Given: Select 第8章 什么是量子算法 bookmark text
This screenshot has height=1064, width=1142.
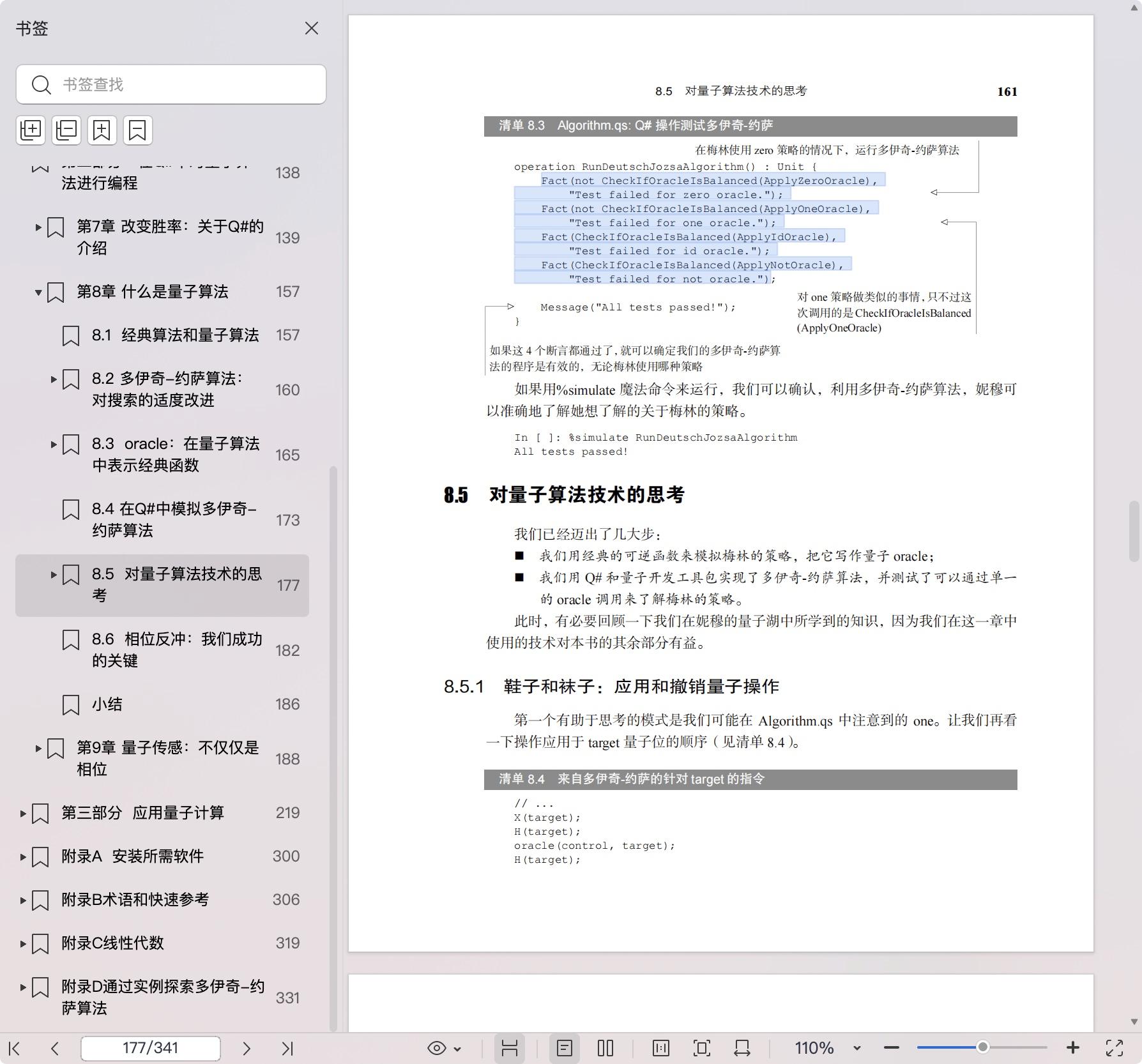Looking at the screenshot, I should click(152, 292).
